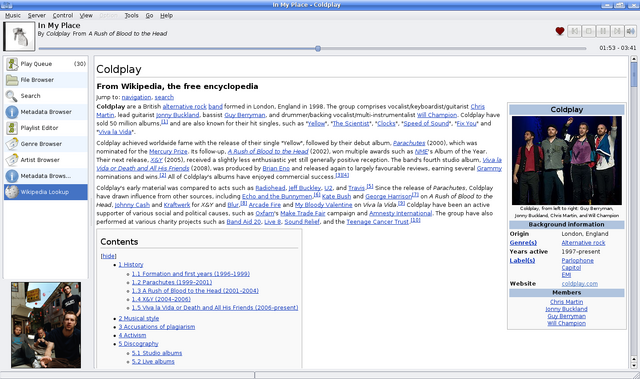The image size is (640, 379).
Task: Click the Coldplay band photo in sidebar
Action: [46, 325]
